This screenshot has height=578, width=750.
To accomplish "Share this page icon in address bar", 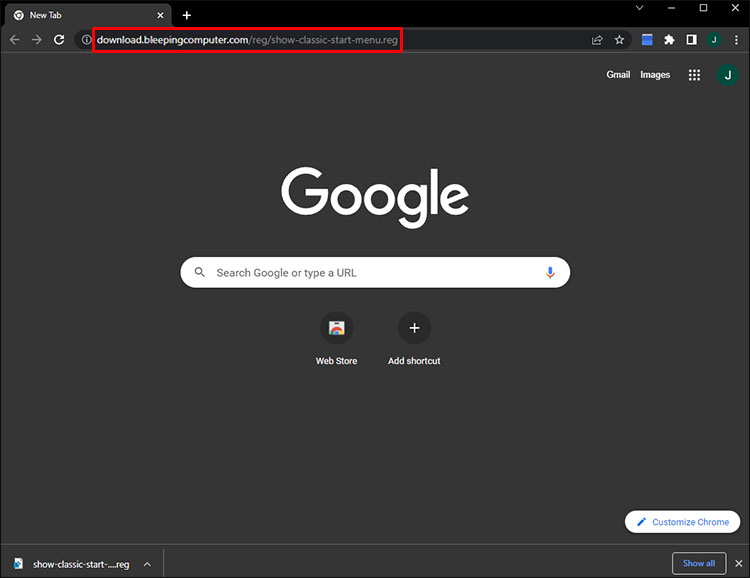I will pos(597,40).
